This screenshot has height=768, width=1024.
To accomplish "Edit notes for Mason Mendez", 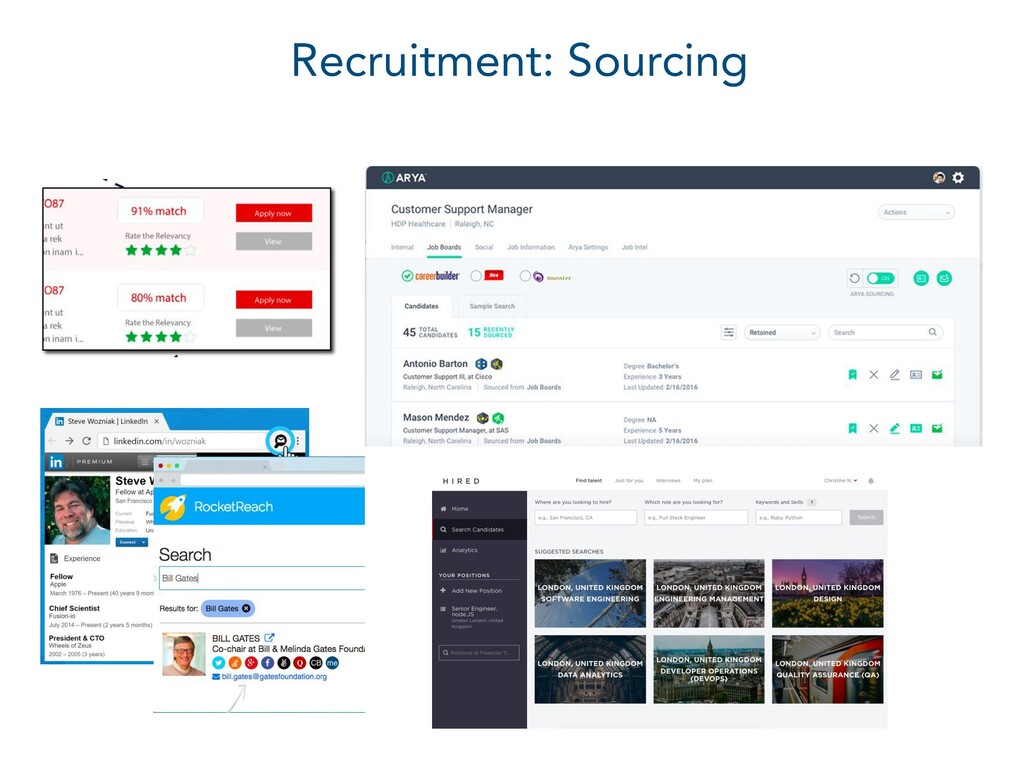I will pos(895,428).
